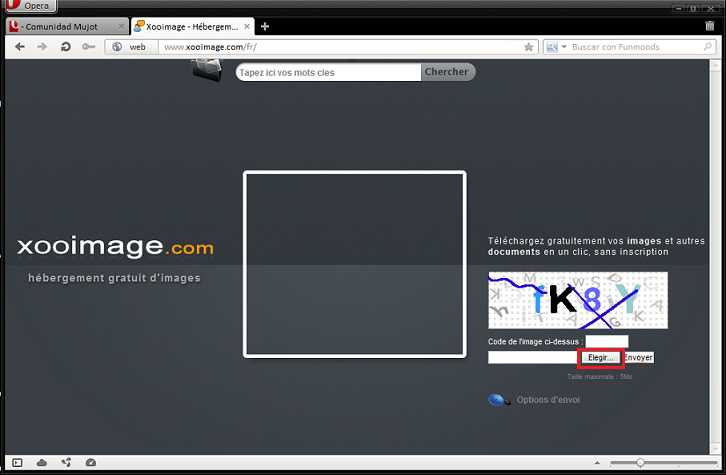Click the Elegir file chooser button
Image resolution: width=726 pixels, height=475 pixels.
pyautogui.click(x=600, y=357)
